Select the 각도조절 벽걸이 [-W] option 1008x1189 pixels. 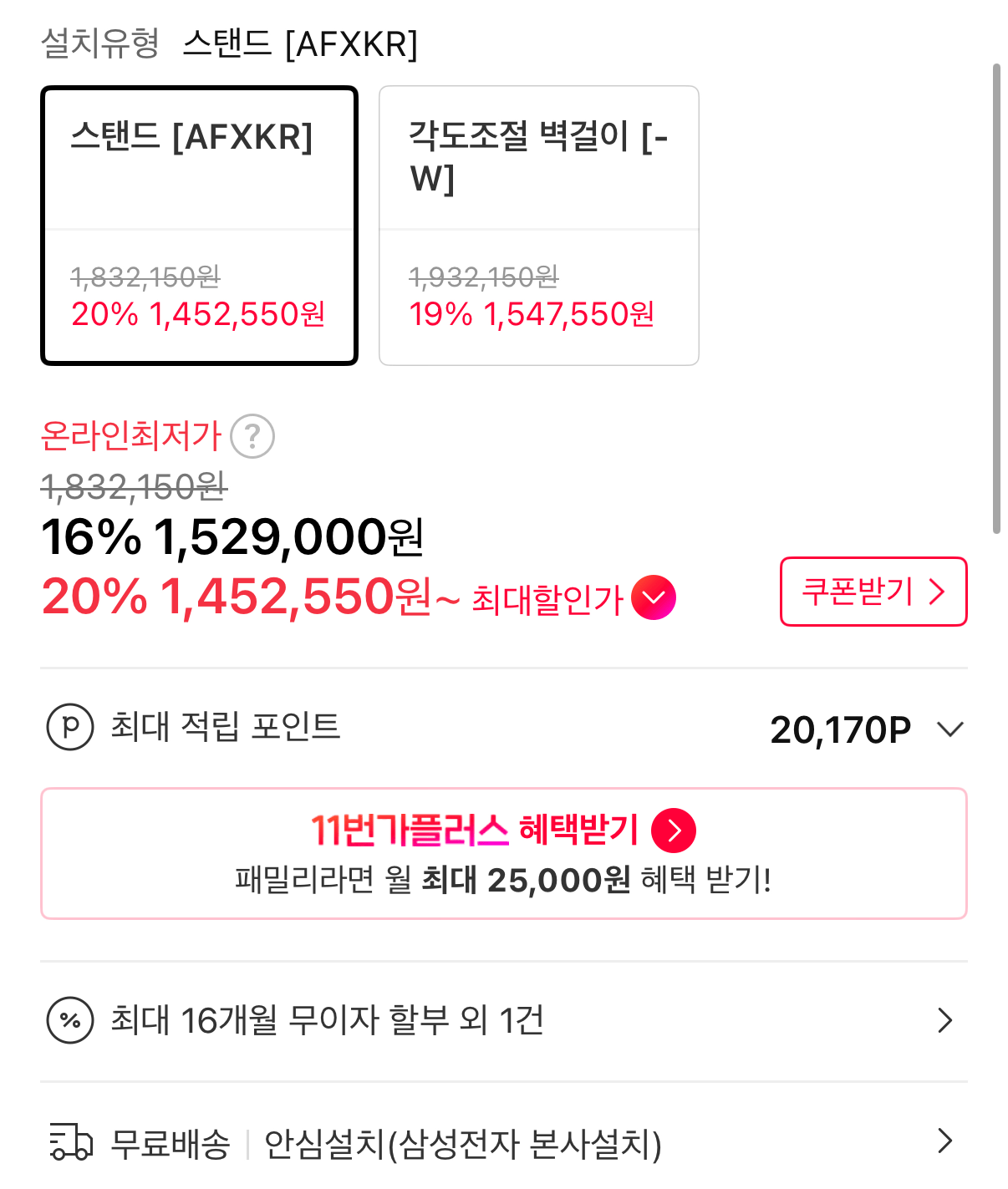pyautogui.click(x=538, y=226)
